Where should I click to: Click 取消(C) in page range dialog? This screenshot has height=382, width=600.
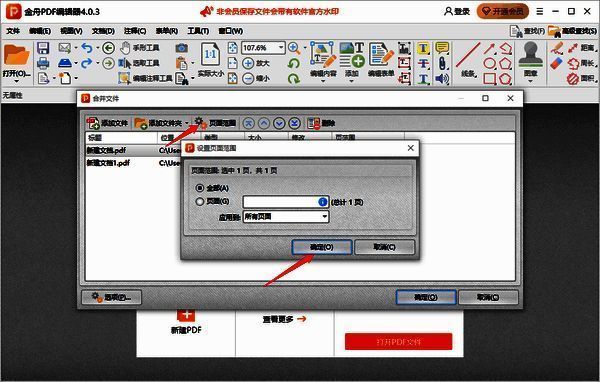coord(384,247)
